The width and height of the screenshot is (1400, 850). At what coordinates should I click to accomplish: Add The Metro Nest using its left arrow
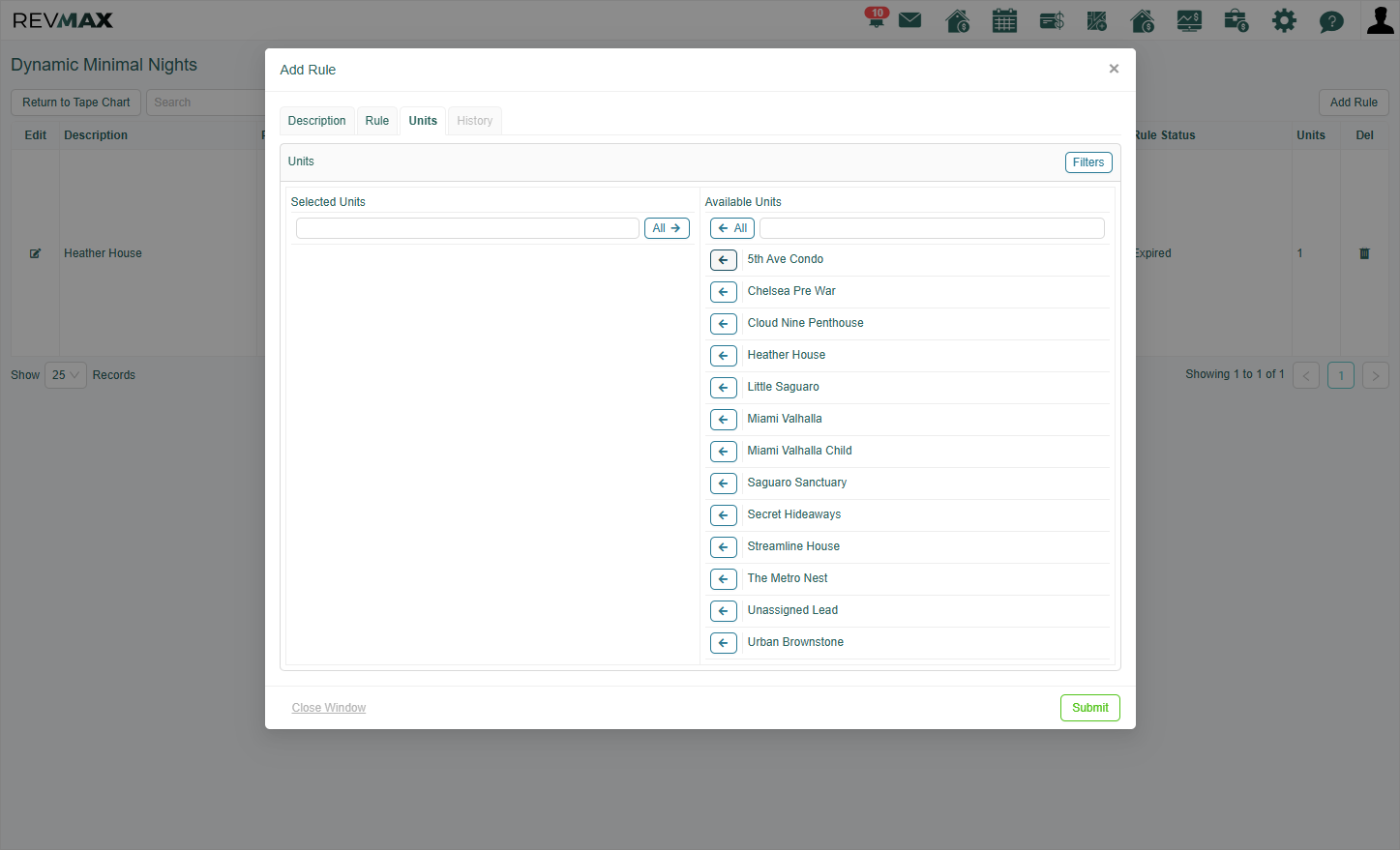click(x=723, y=579)
